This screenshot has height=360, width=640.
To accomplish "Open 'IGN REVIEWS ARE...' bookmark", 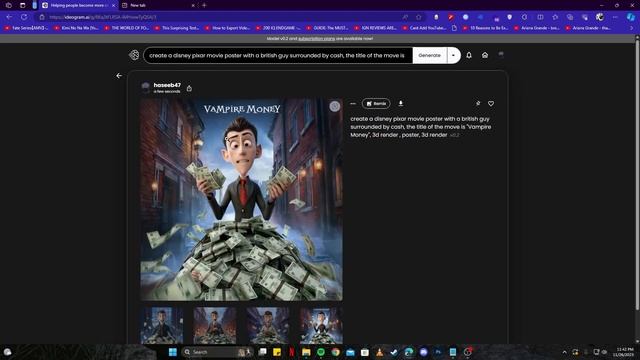I will coord(376,28).
